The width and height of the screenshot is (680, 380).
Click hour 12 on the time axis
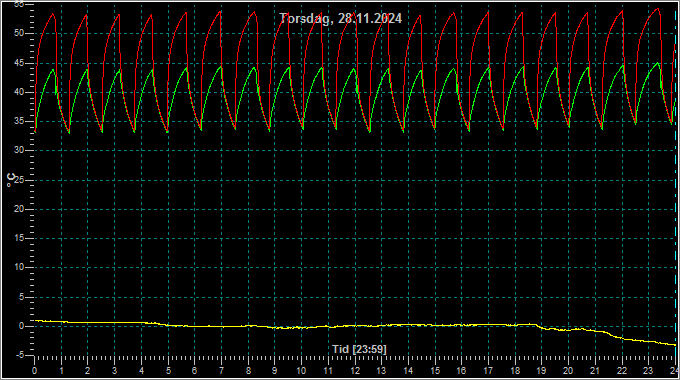(355, 371)
